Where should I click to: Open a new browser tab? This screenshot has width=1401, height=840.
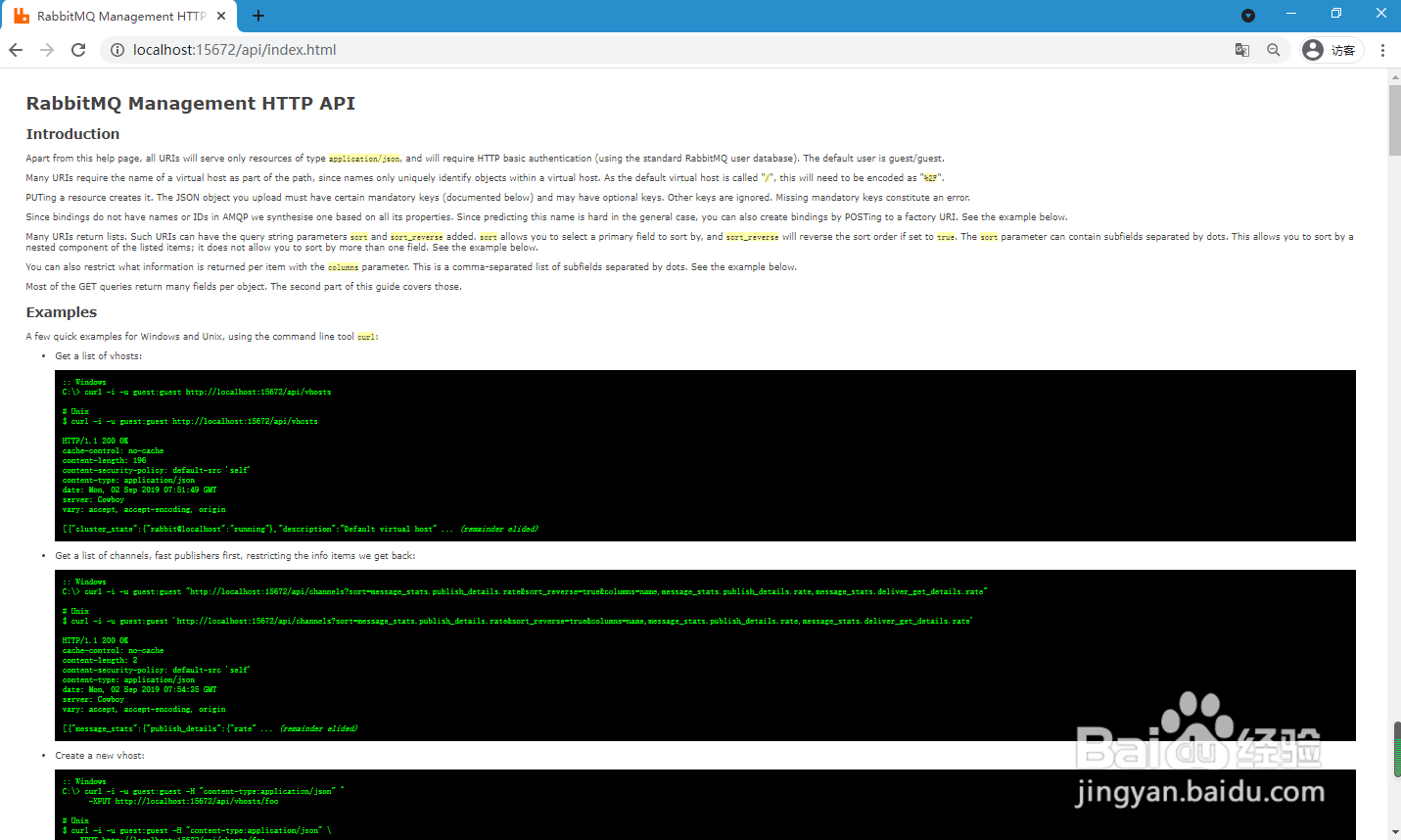point(258,16)
